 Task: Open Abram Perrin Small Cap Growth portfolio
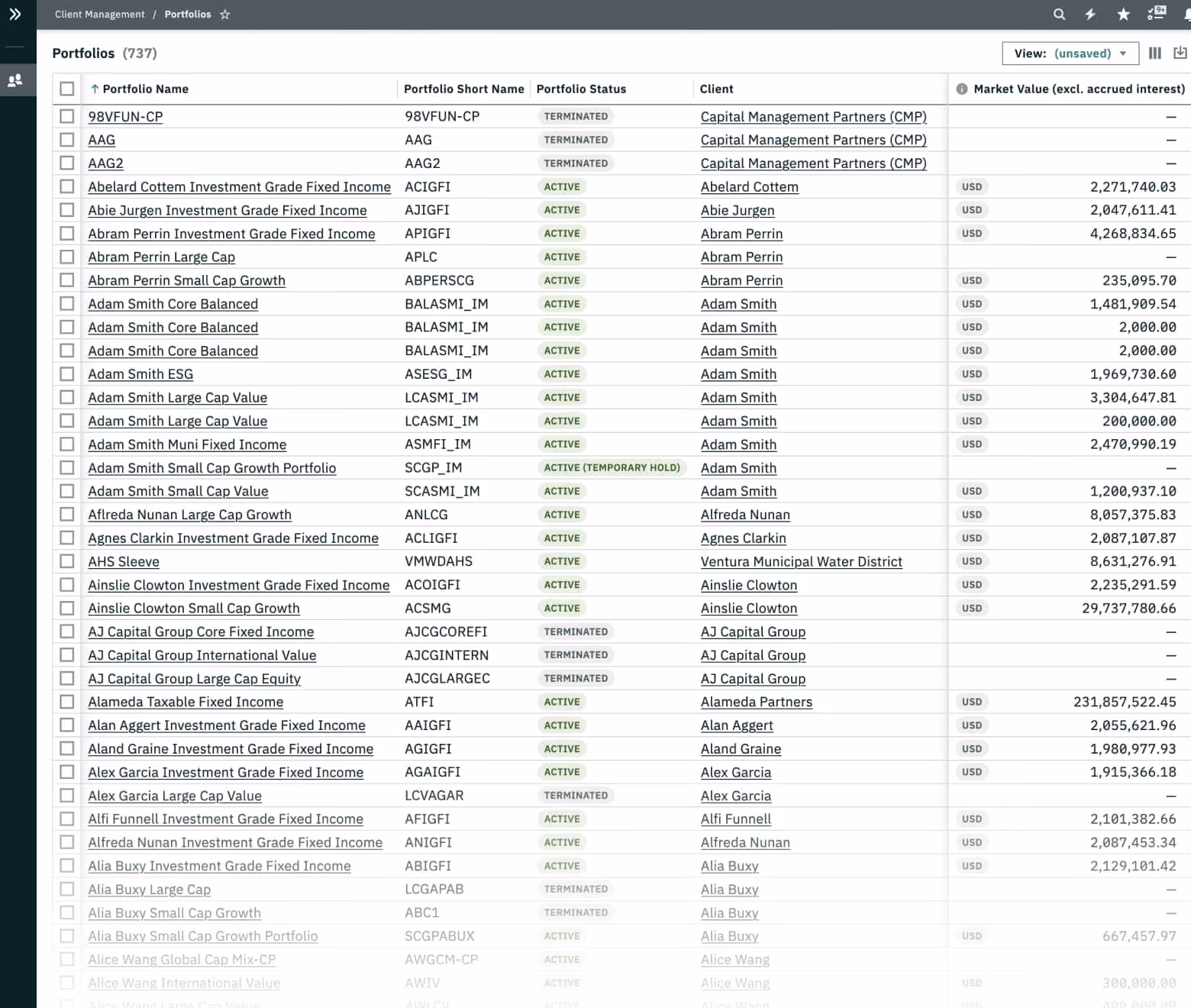(x=186, y=280)
